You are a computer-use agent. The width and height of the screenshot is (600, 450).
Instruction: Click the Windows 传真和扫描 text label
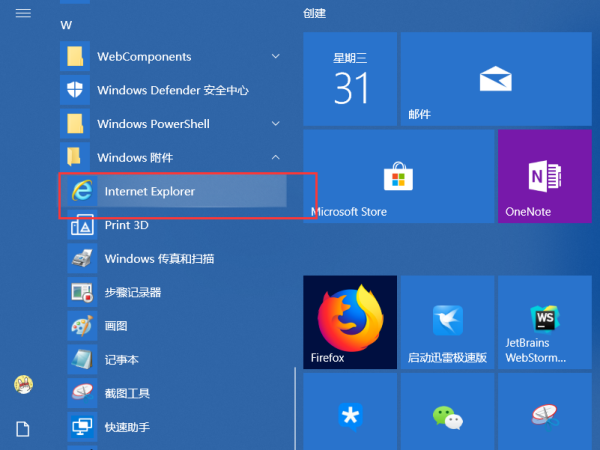[x=160, y=259]
